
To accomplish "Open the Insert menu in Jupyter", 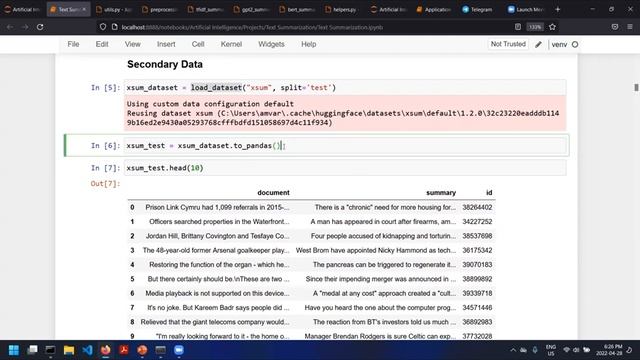I will click(x=166, y=44).
